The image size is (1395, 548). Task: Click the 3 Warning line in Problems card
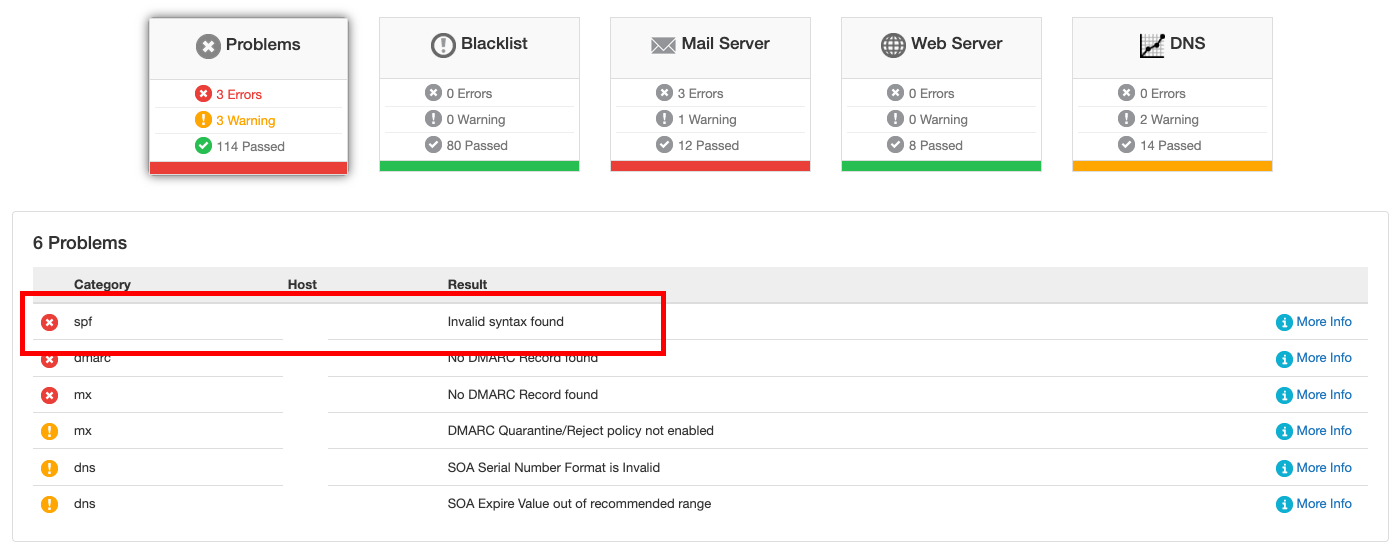[x=245, y=120]
